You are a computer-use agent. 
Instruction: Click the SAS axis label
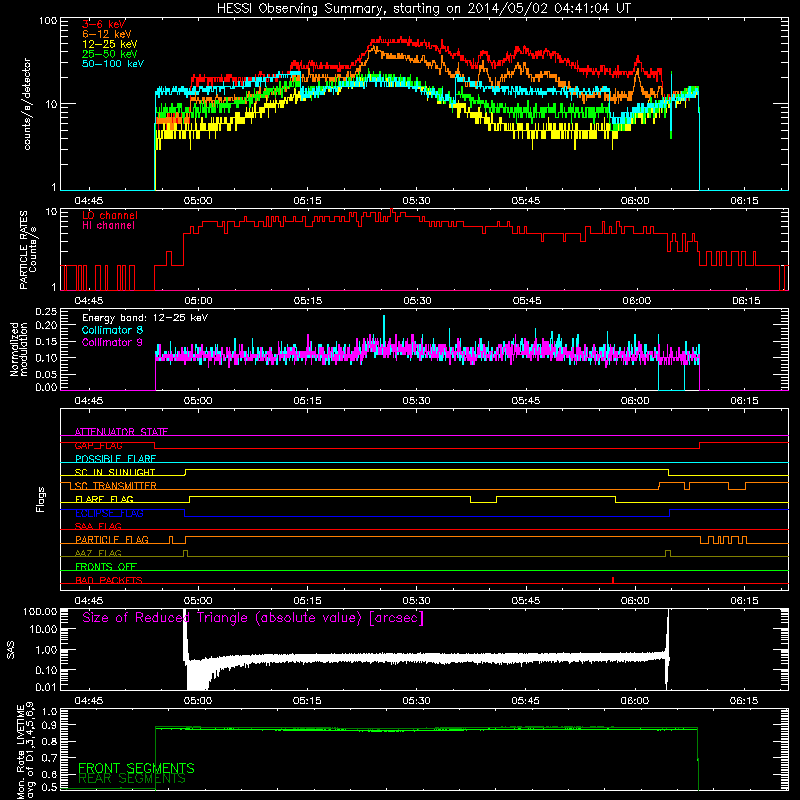click(11, 650)
